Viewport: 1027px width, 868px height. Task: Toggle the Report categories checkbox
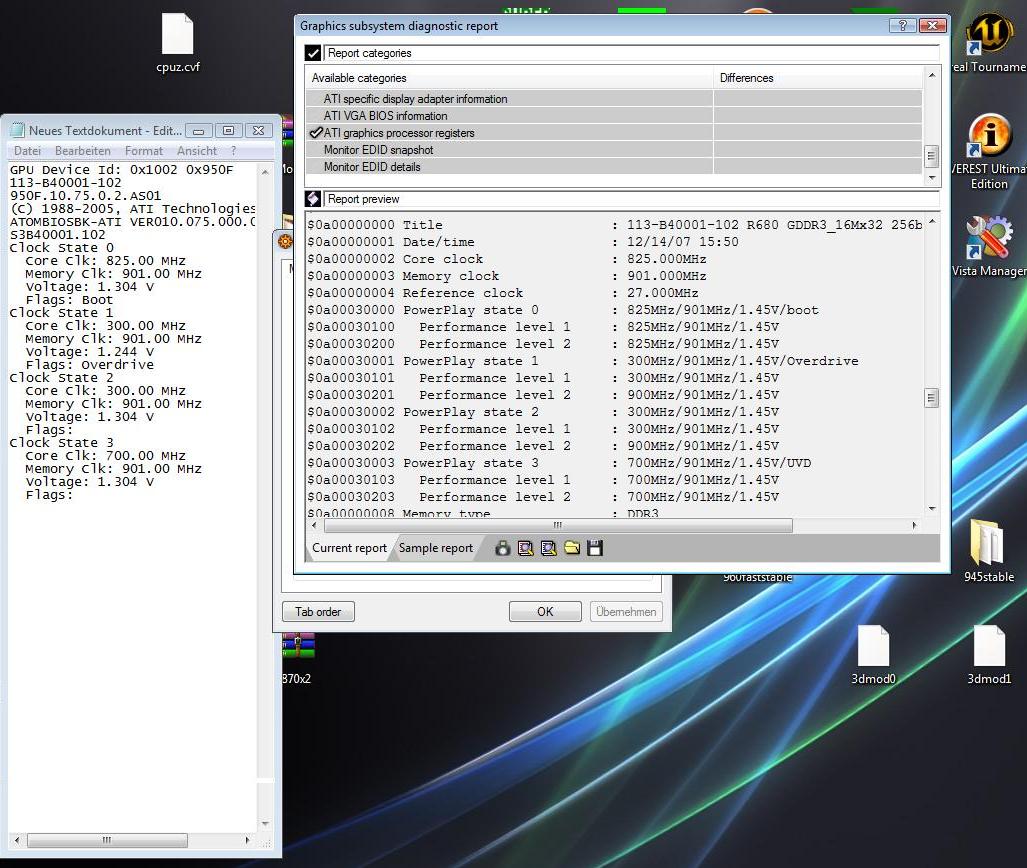(x=313, y=53)
